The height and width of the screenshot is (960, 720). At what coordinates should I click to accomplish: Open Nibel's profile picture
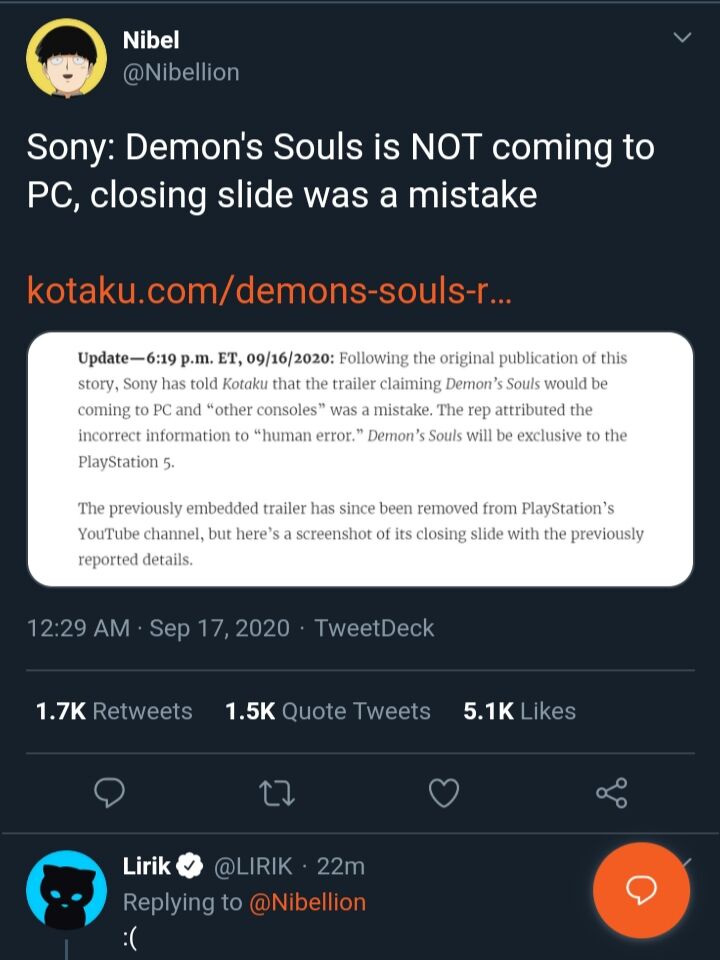(66, 57)
